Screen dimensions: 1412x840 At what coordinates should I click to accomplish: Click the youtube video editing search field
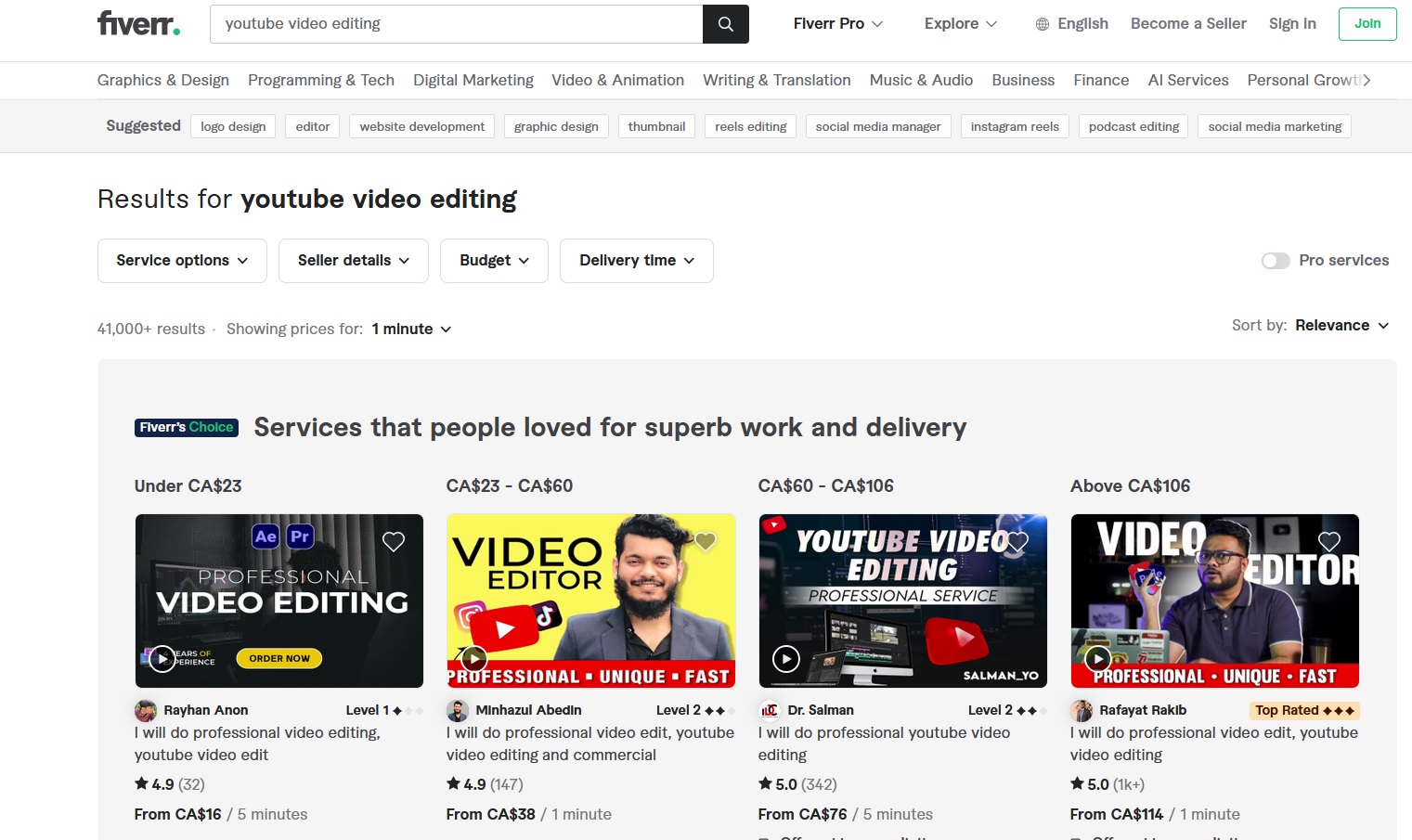tap(457, 24)
